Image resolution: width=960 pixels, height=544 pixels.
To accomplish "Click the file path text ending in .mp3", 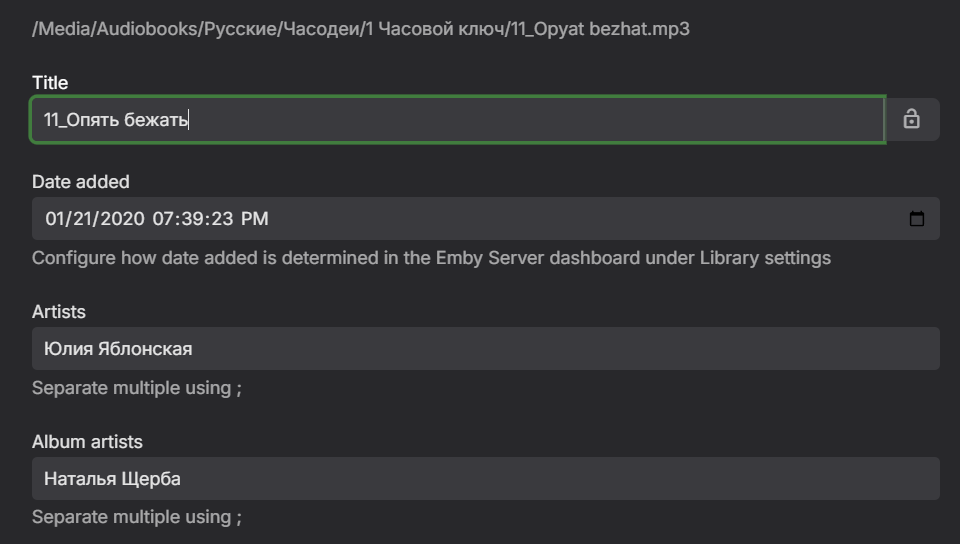I will click(361, 29).
